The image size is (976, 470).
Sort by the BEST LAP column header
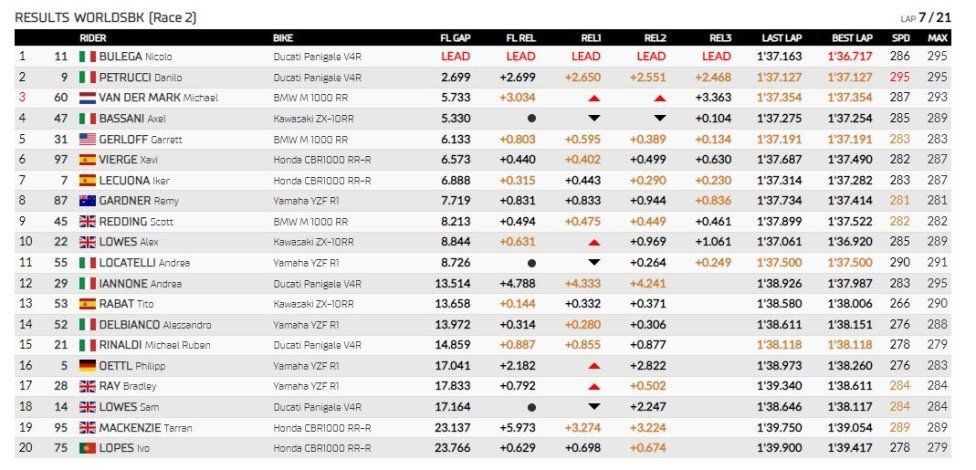[852, 38]
